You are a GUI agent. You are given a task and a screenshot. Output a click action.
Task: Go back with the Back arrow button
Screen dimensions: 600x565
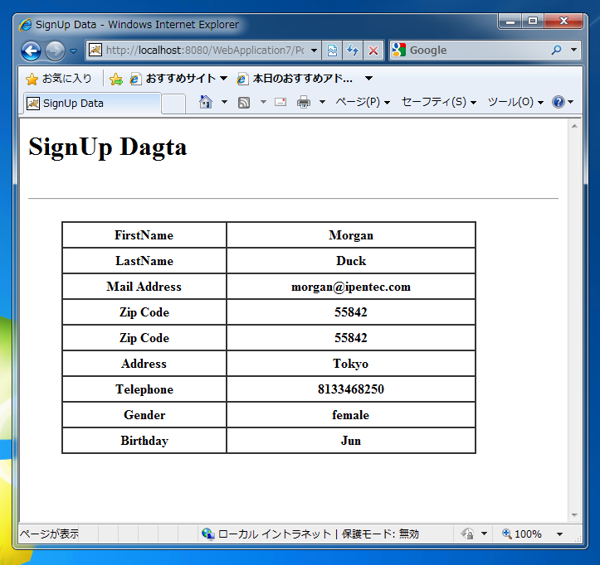31,50
